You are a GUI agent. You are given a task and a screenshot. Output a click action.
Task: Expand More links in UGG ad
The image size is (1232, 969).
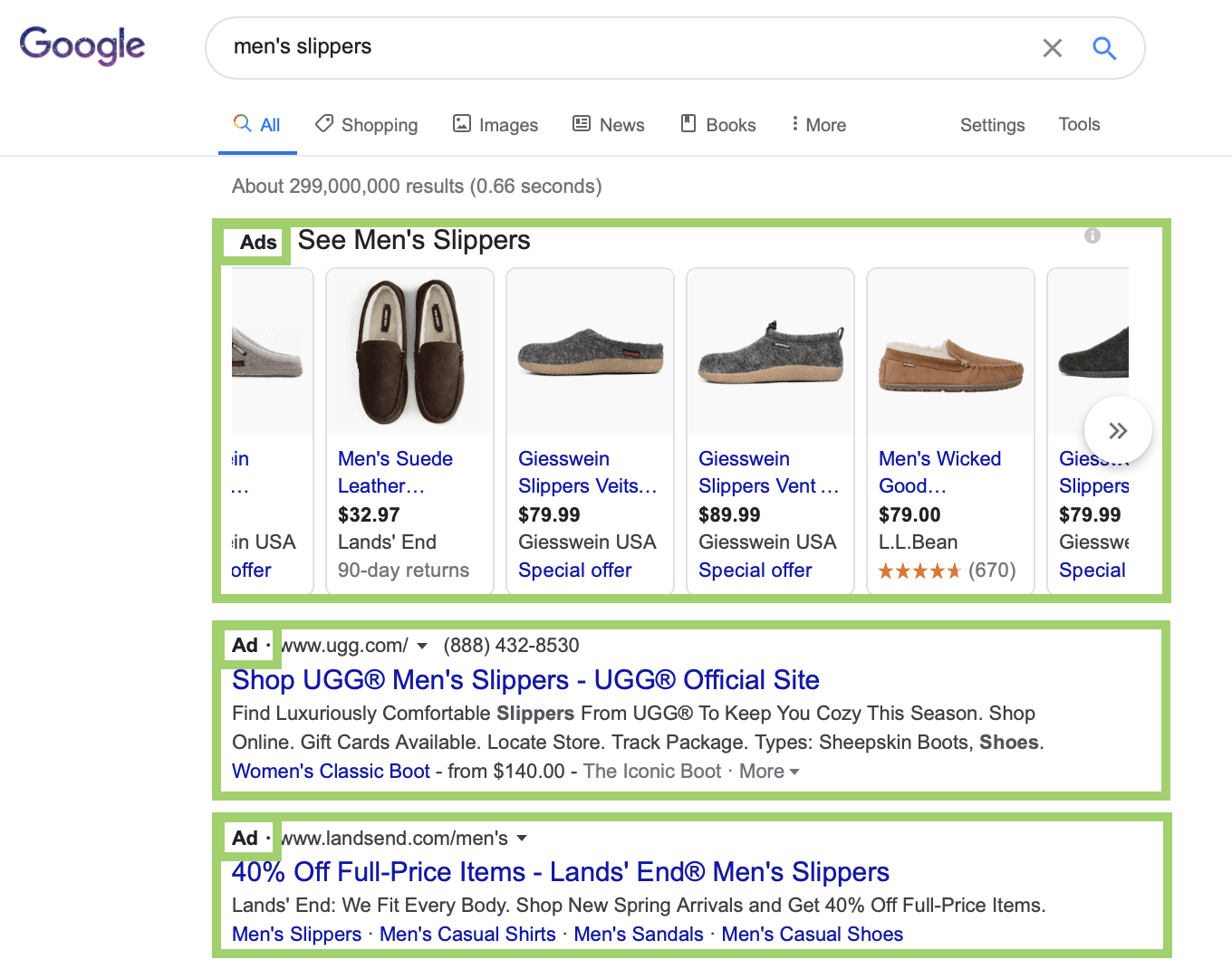[769, 772]
